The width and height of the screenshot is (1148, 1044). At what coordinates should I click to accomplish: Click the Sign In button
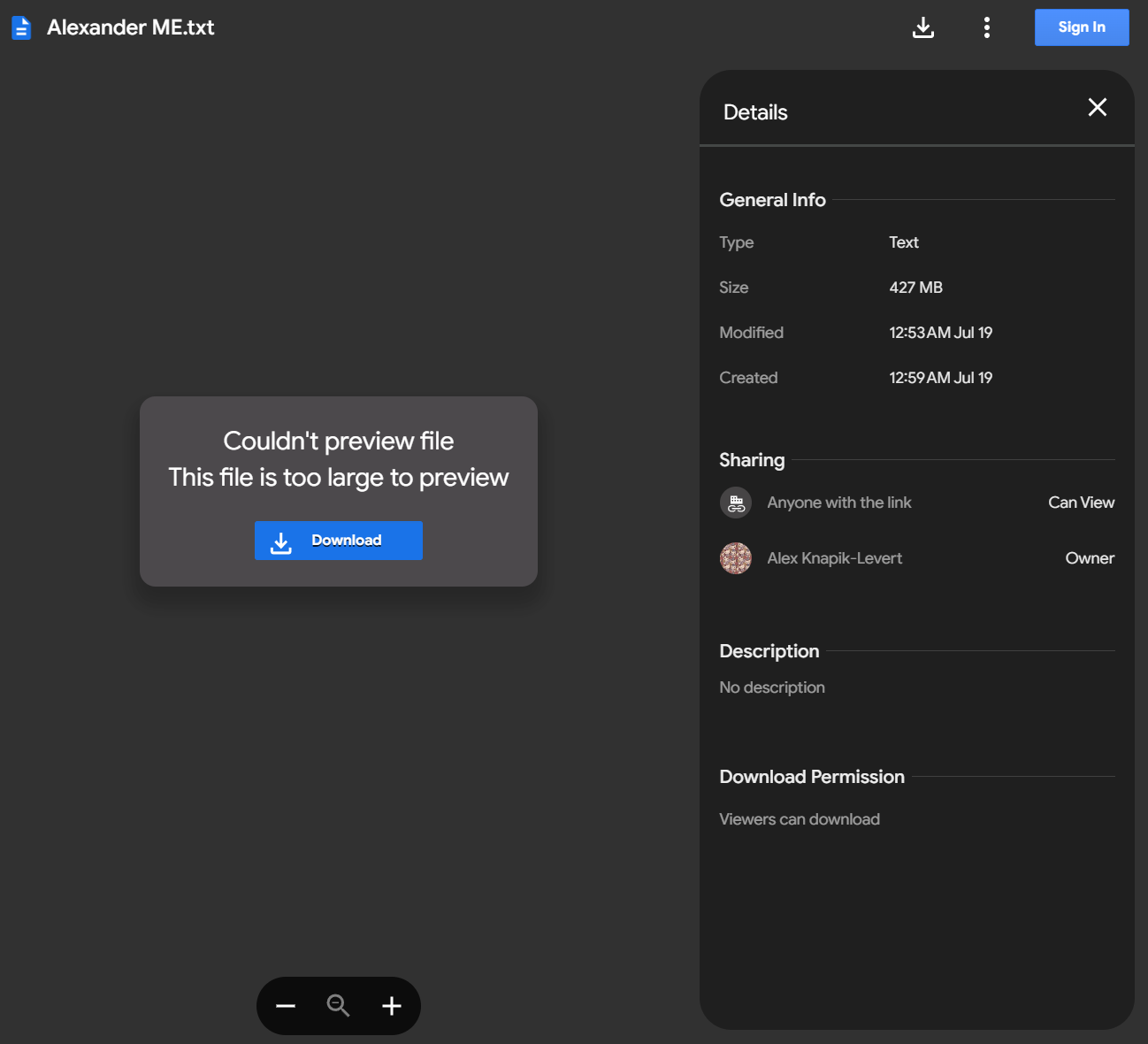(x=1082, y=27)
